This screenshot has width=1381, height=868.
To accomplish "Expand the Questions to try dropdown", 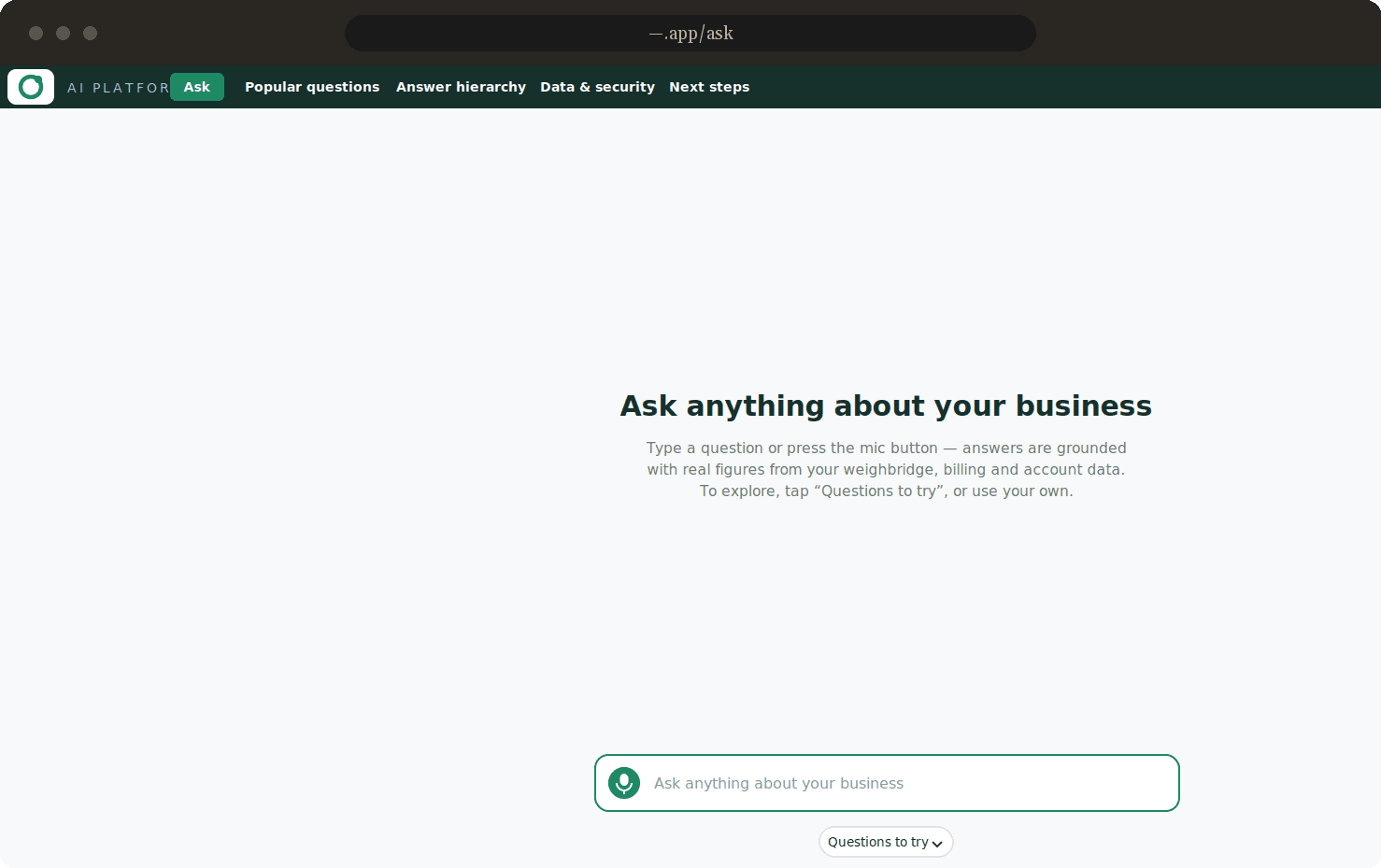I will 886,842.
